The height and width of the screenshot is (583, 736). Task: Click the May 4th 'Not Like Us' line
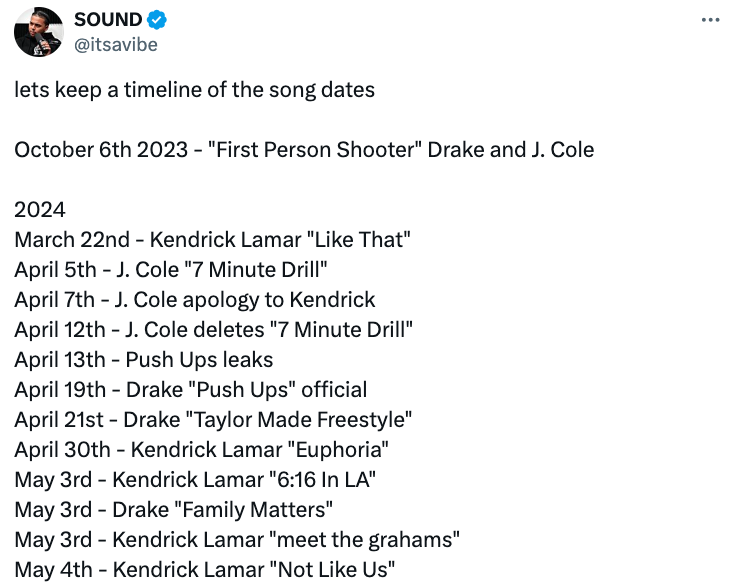point(205,570)
